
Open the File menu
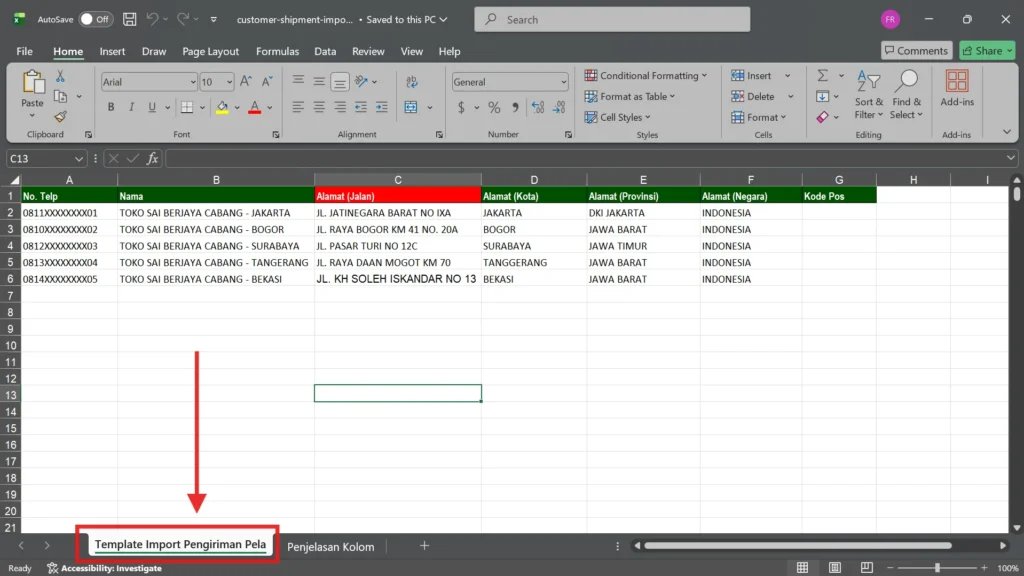tap(24, 51)
